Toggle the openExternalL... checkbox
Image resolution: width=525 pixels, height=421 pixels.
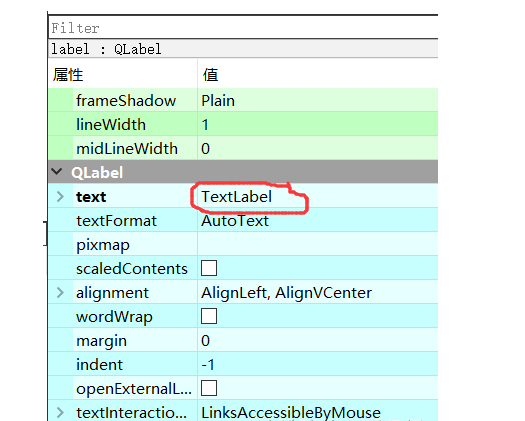tap(209, 388)
